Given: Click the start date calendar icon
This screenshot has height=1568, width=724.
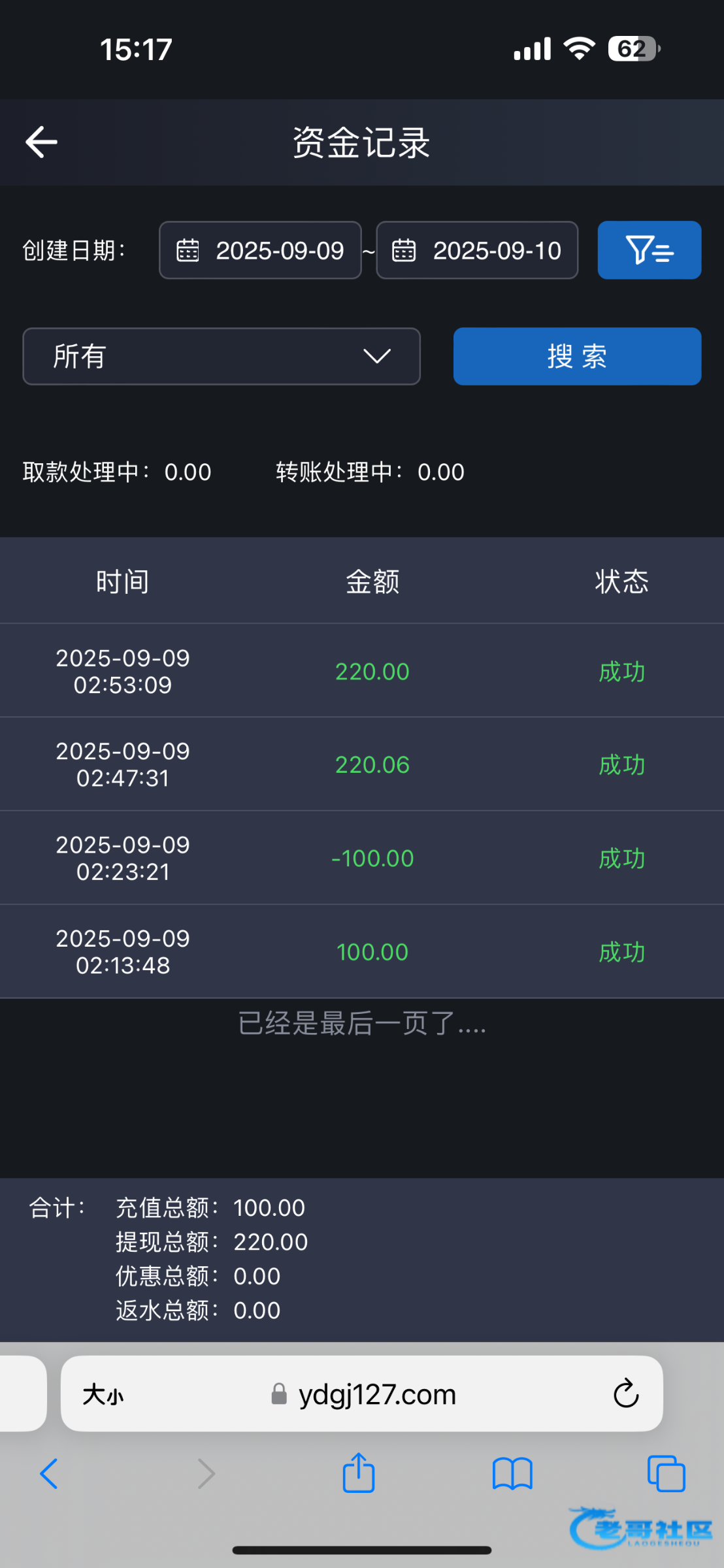Looking at the screenshot, I should [x=188, y=250].
